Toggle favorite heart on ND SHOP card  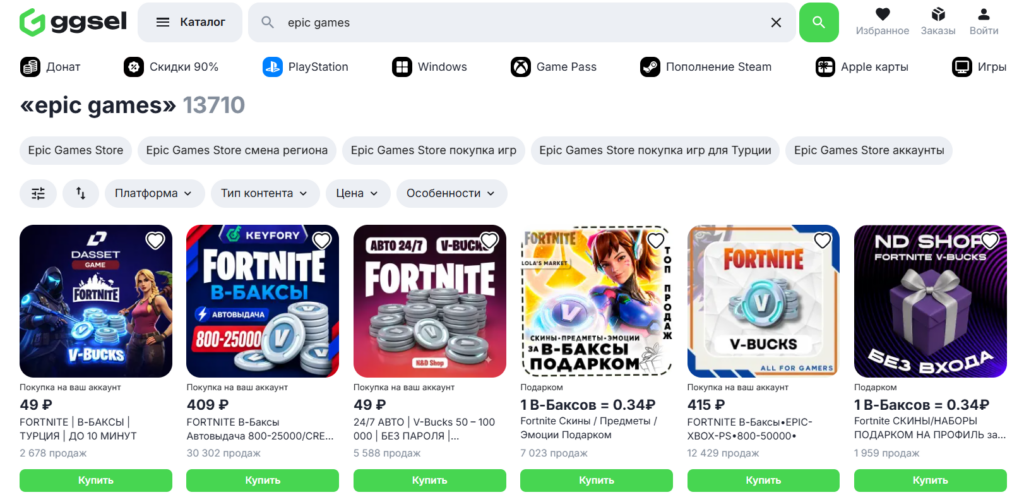point(989,241)
